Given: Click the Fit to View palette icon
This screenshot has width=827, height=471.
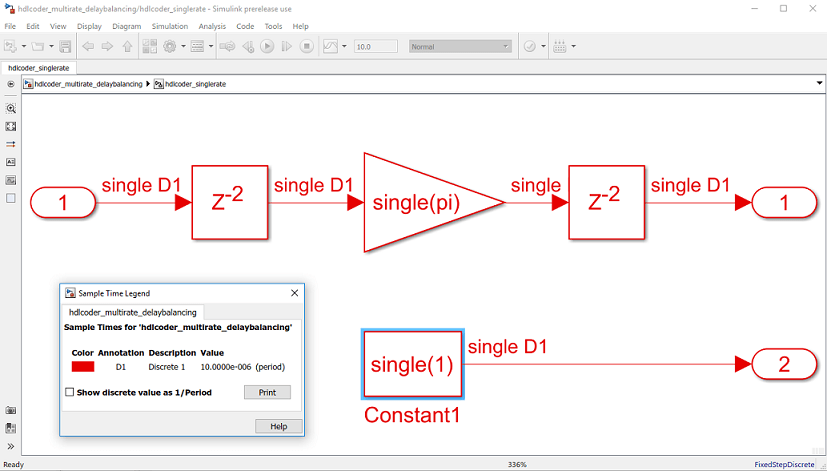Looking at the screenshot, I should (11, 127).
